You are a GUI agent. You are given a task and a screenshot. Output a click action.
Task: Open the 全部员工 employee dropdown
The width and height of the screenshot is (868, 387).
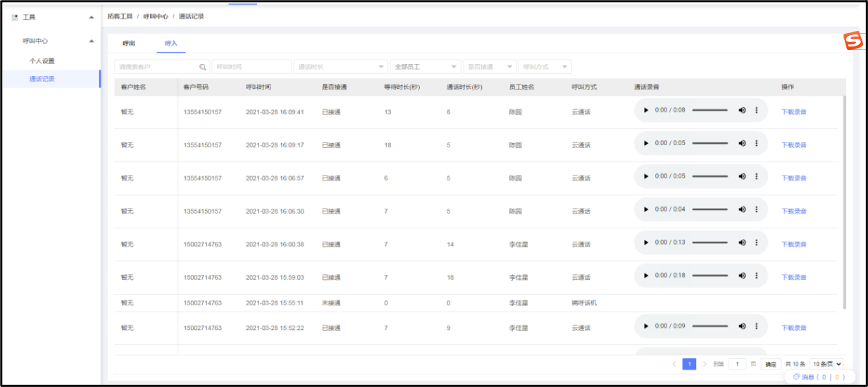[426, 67]
